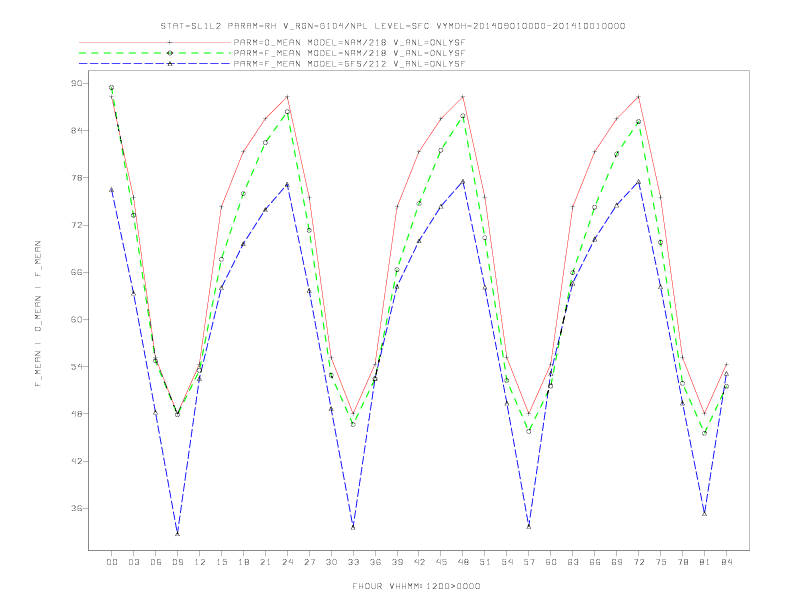Screen dimensions: 792x612
Task: Click y-axis tick label 48
Action: click(x=76, y=414)
